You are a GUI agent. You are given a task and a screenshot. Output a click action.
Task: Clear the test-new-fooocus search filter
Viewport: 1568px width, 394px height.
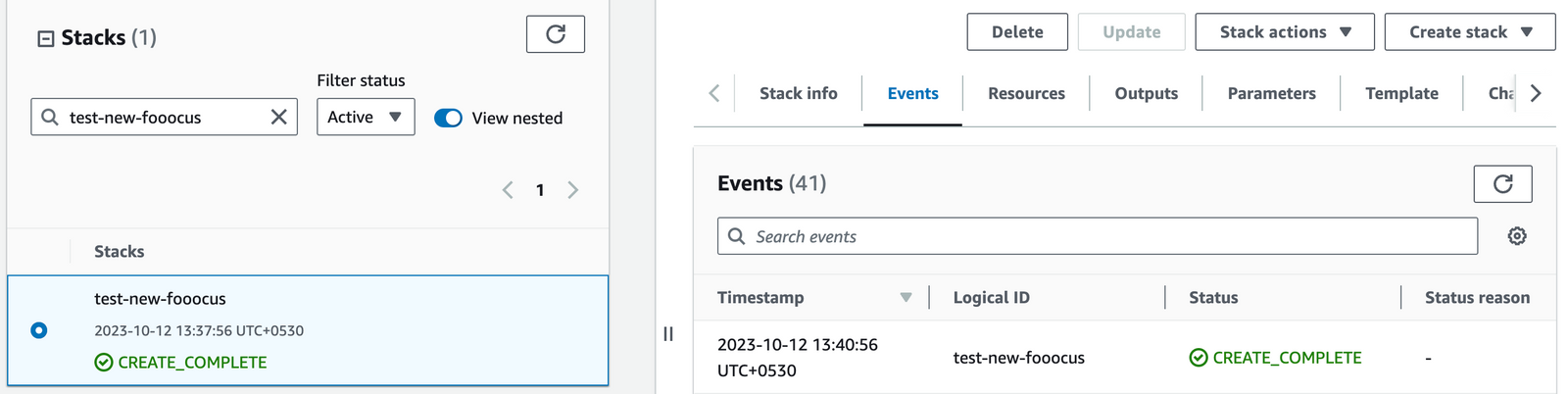(278, 117)
